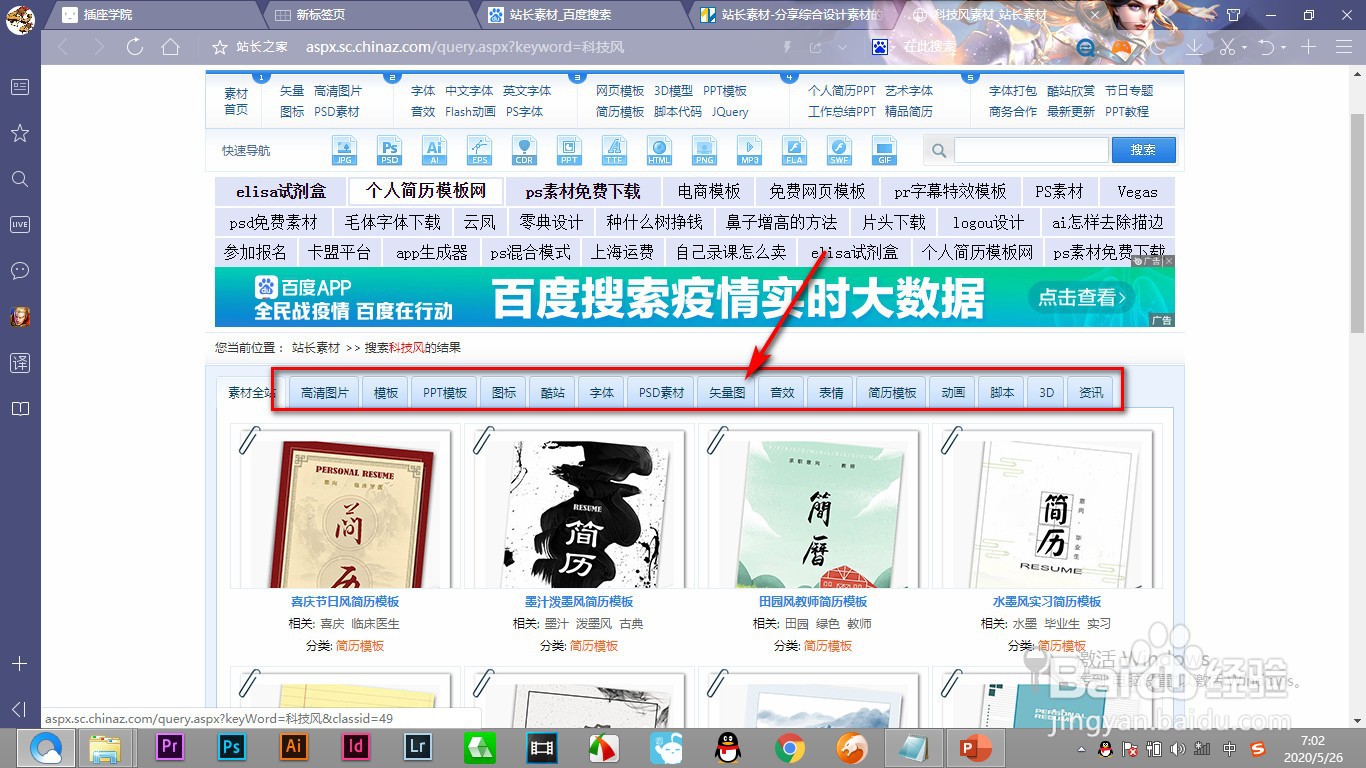Click the 点击查看 banner button
This screenshot has width=1366, height=768.
[x=1080, y=297]
